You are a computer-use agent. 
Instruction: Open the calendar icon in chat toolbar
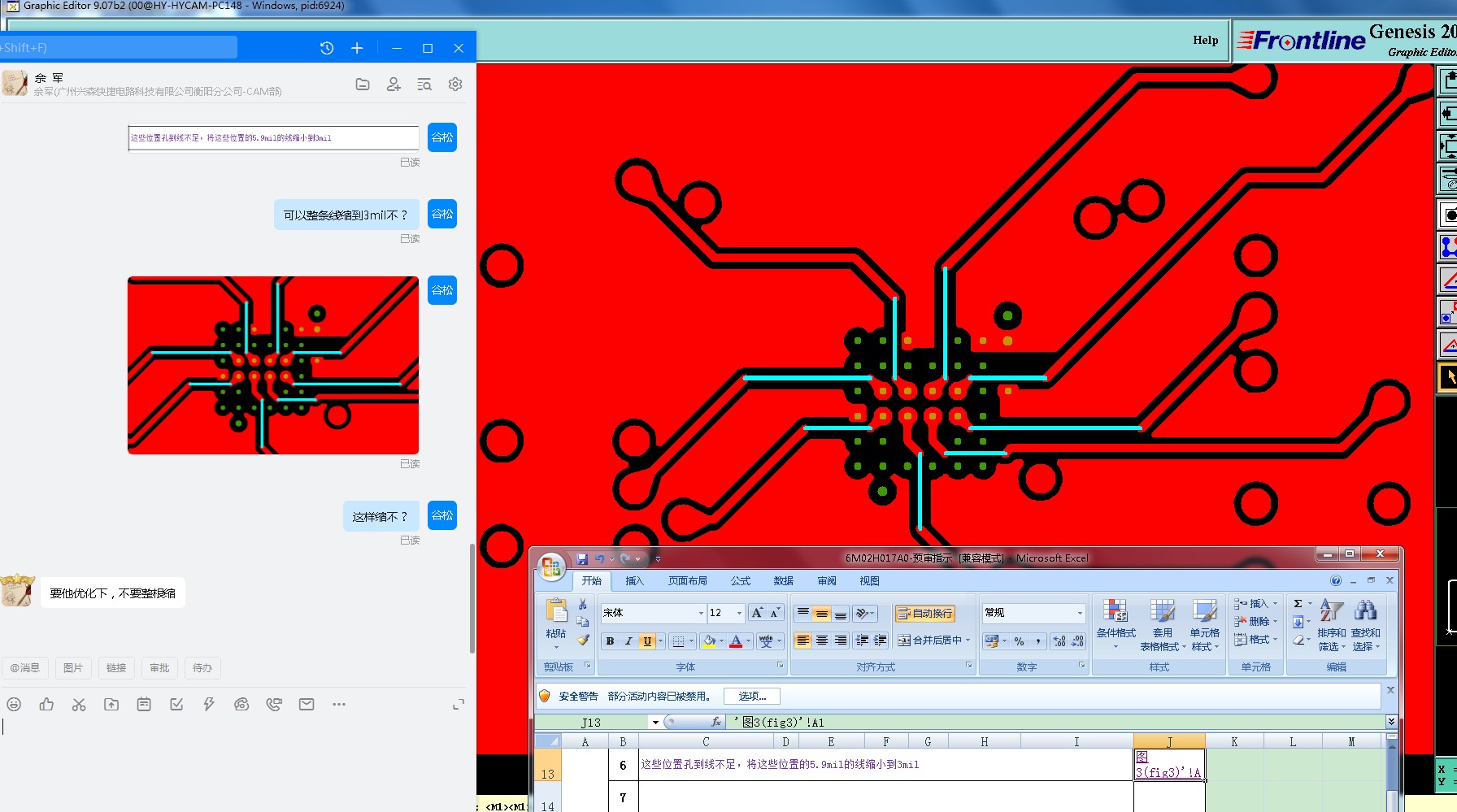coord(144,705)
